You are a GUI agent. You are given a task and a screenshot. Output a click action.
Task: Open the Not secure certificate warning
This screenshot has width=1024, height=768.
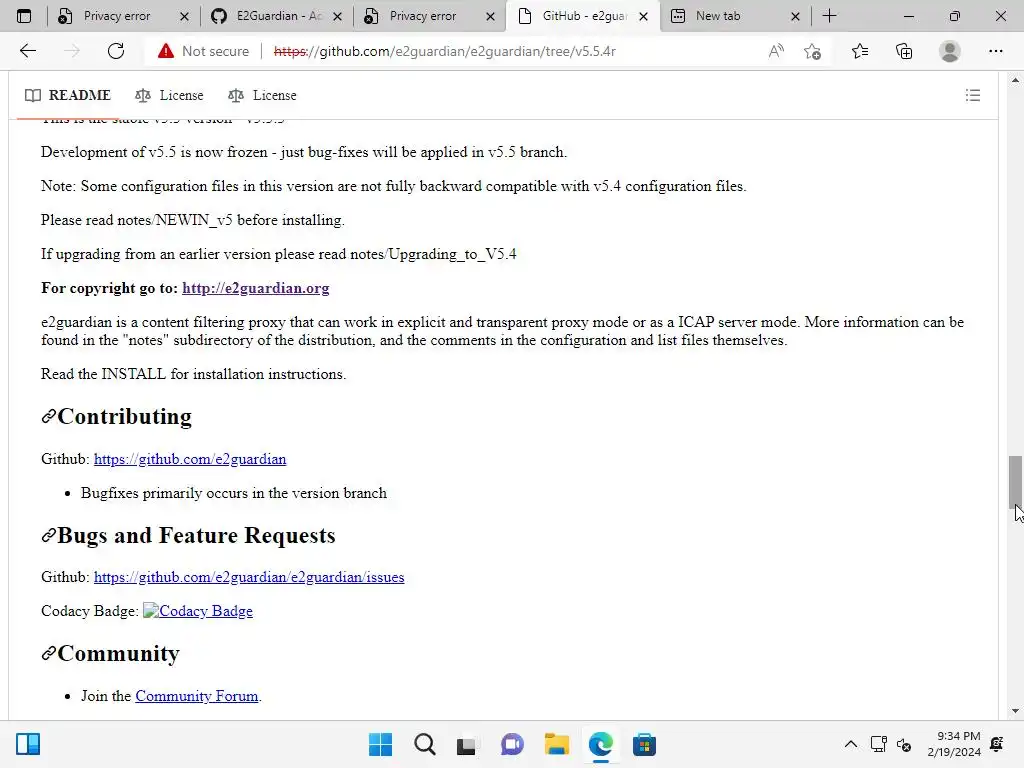203,51
